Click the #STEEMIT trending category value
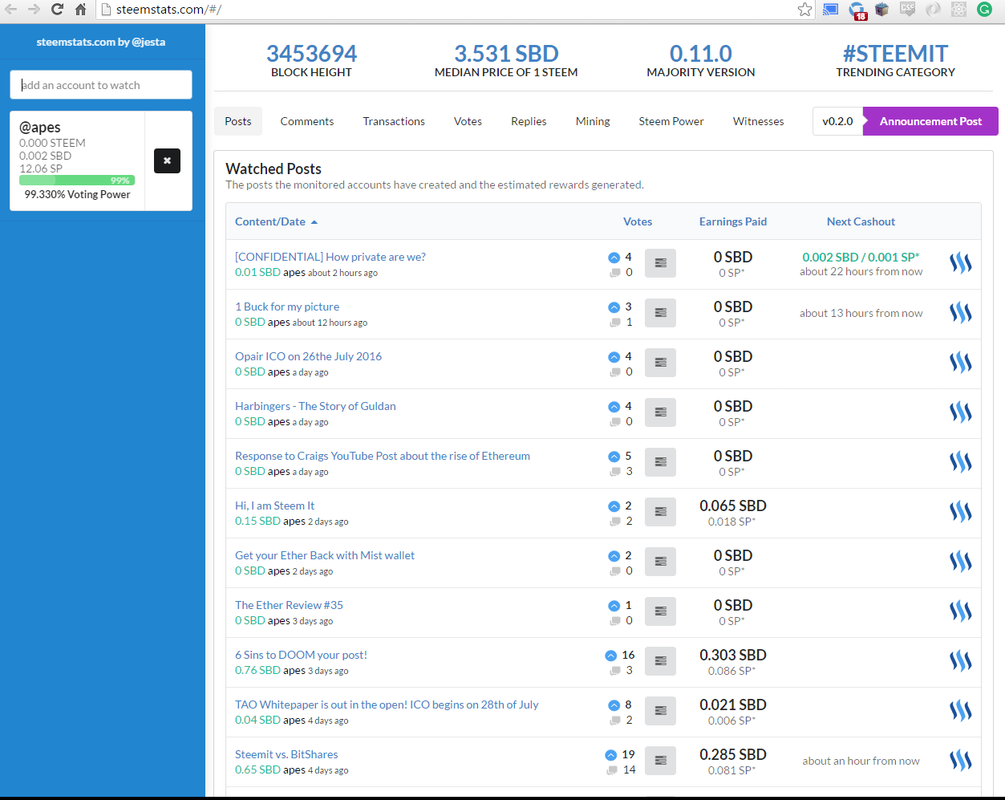The height and width of the screenshot is (800, 1005). pyautogui.click(x=895, y=54)
